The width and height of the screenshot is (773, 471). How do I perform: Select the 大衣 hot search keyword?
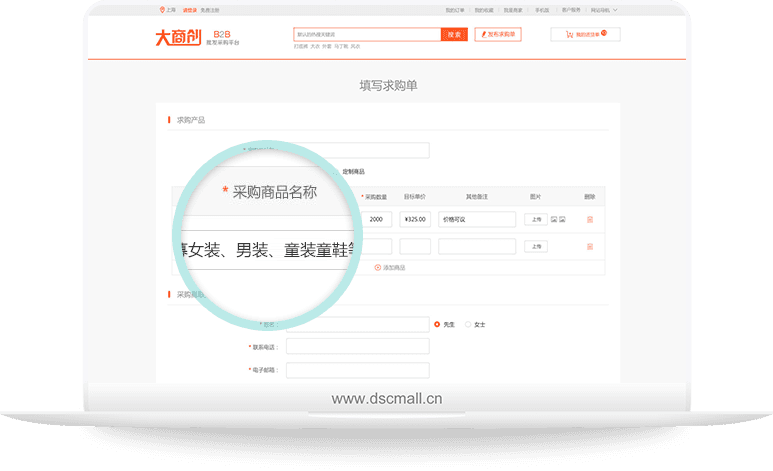tap(315, 46)
